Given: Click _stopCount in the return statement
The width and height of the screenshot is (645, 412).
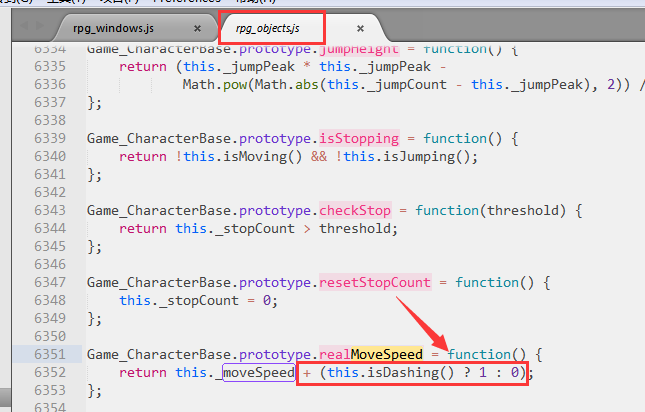Looking at the screenshot, I should 255,229.
